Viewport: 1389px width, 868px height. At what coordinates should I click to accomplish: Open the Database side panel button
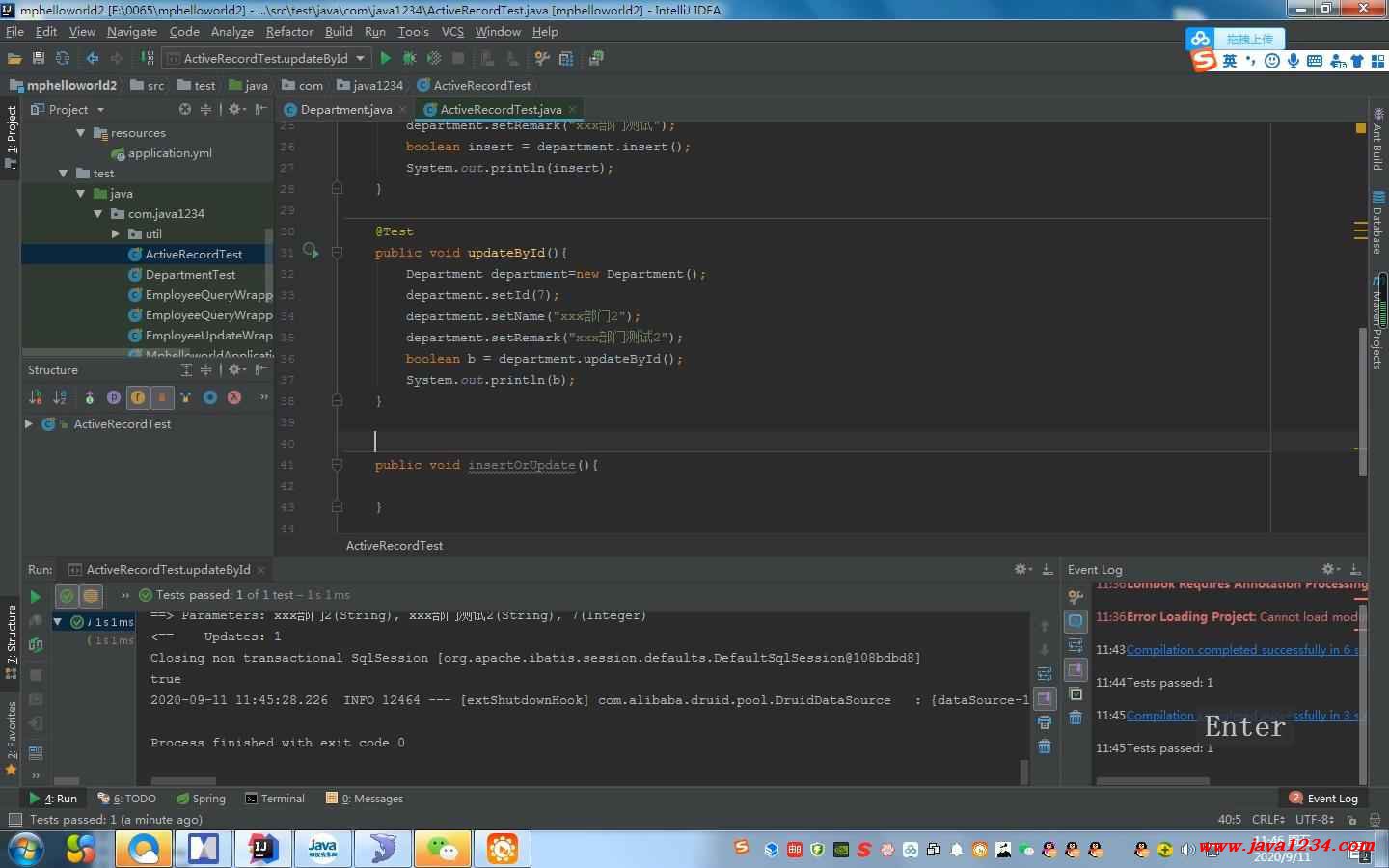pyautogui.click(x=1377, y=223)
